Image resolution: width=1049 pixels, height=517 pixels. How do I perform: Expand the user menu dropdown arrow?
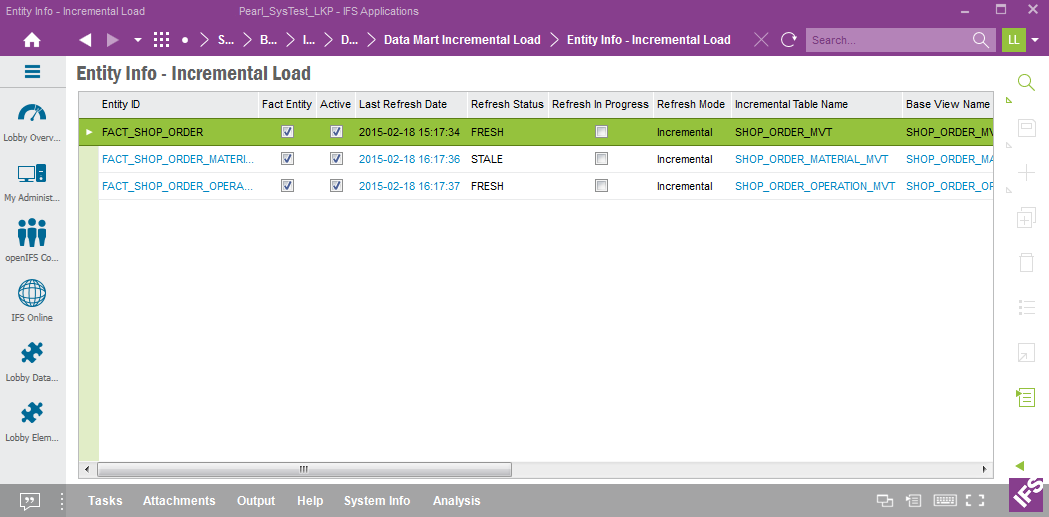pos(1036,40)
